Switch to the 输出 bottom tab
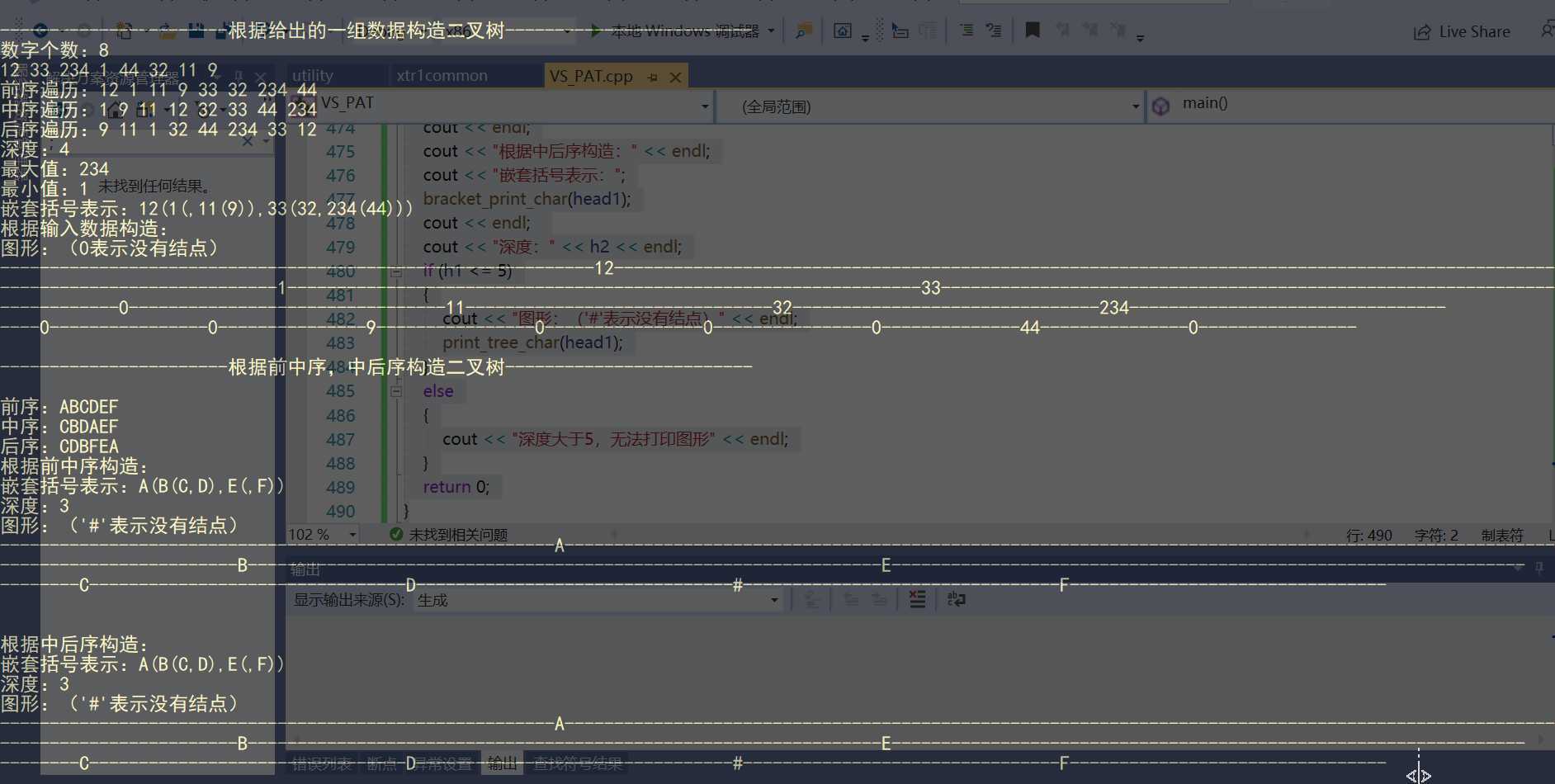 [x=502, y=764]
